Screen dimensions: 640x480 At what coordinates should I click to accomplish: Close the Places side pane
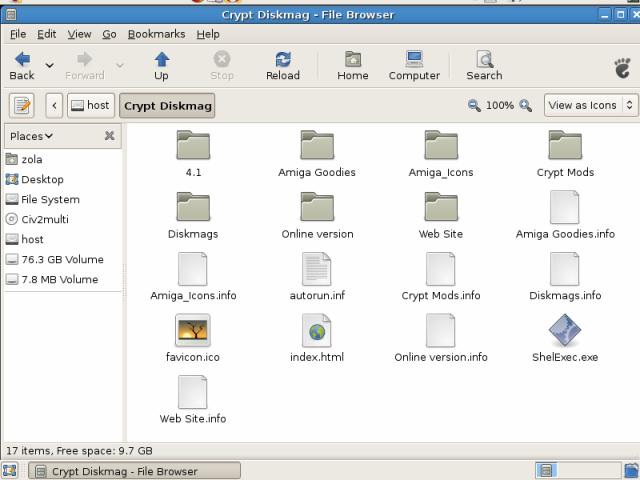(109, 136)
